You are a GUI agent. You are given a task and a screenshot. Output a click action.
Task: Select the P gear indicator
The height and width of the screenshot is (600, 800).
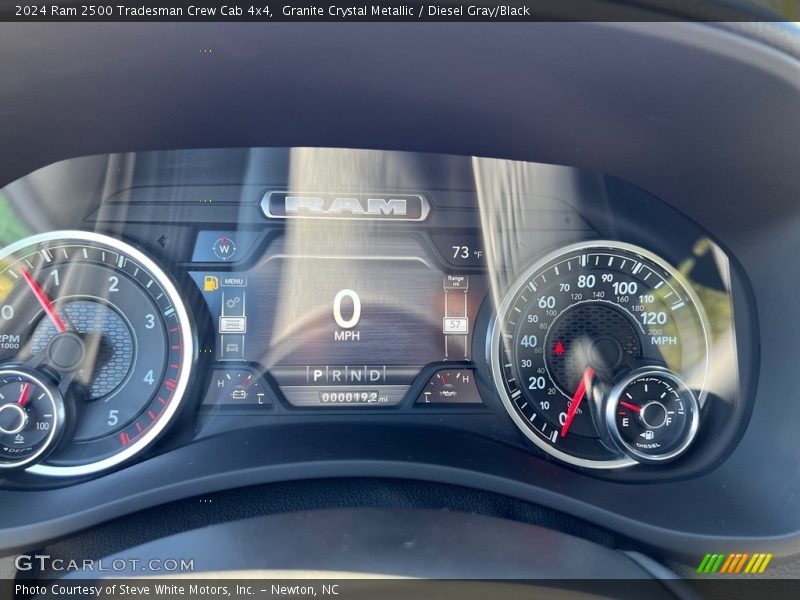click(318, 375)
